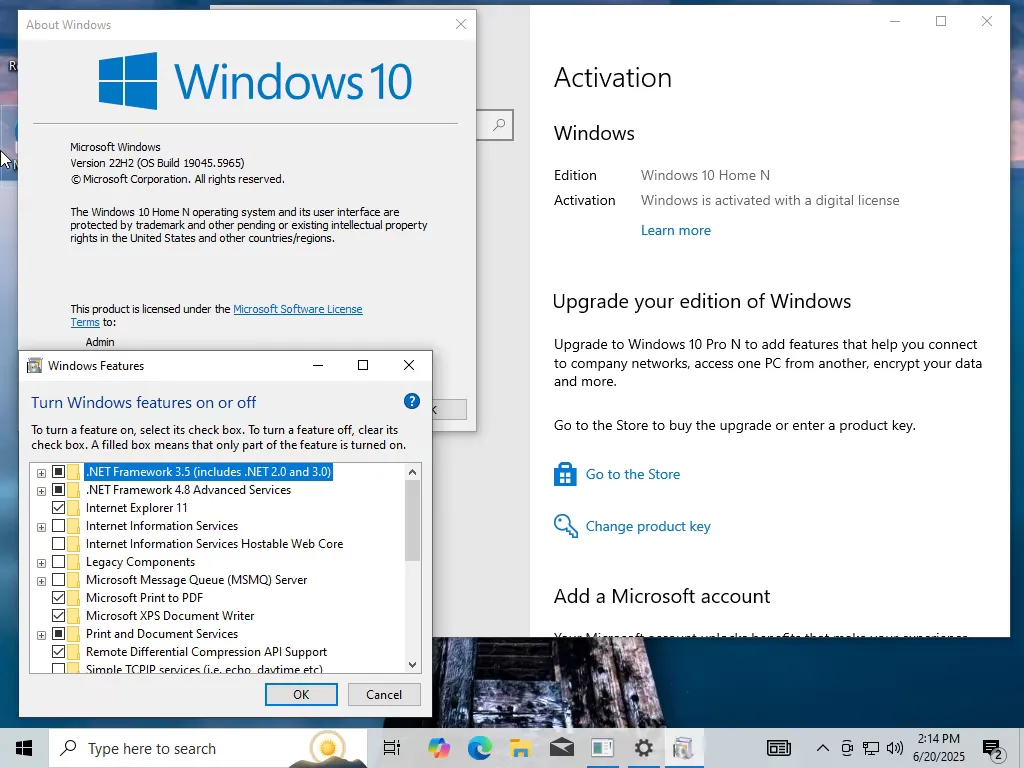Select the Remote Differential Compression API Support row
This screenshot has height=768, width=1024.
click(206, 652)
